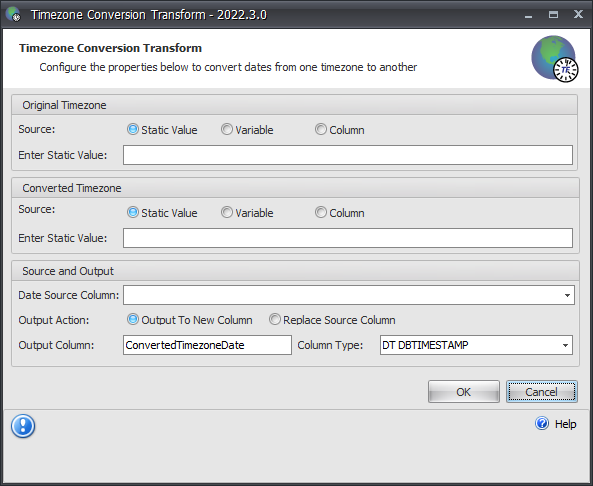Click the Original Timezone group header
This screenshot has height=486, width=593.
294,105
